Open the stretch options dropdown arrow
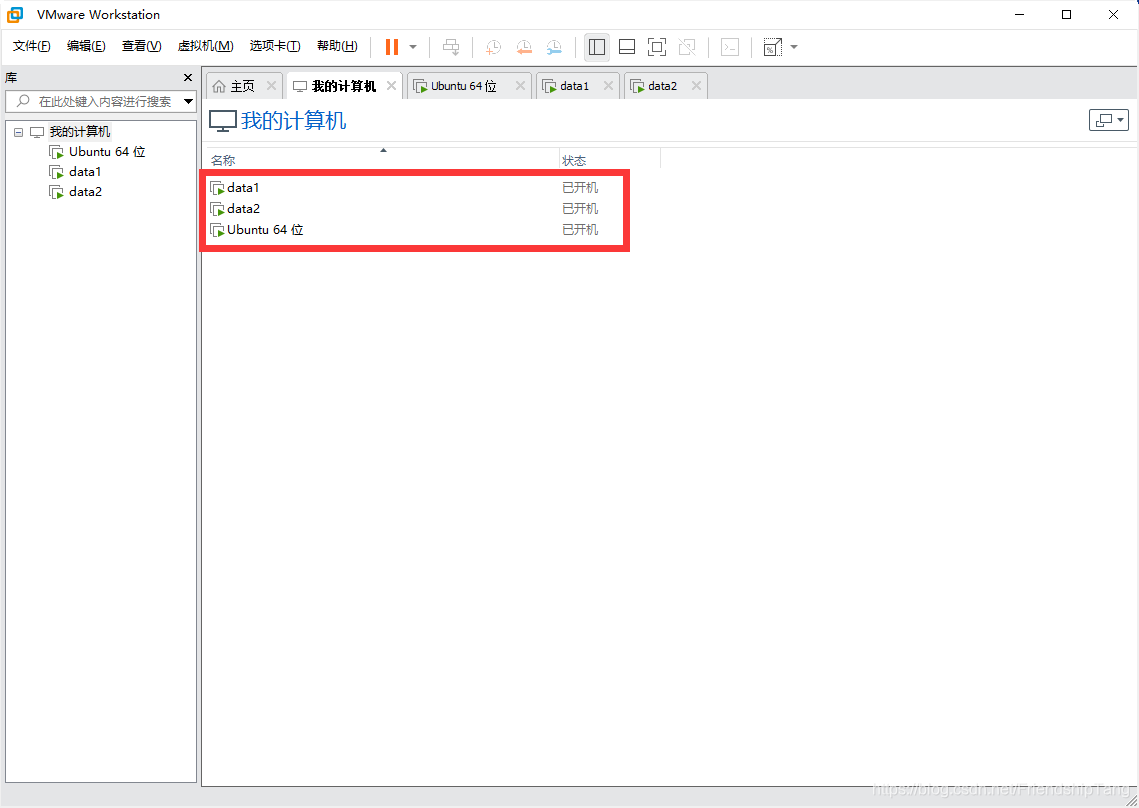Screen dimensions: 1139x808 (x=794, y=47)
